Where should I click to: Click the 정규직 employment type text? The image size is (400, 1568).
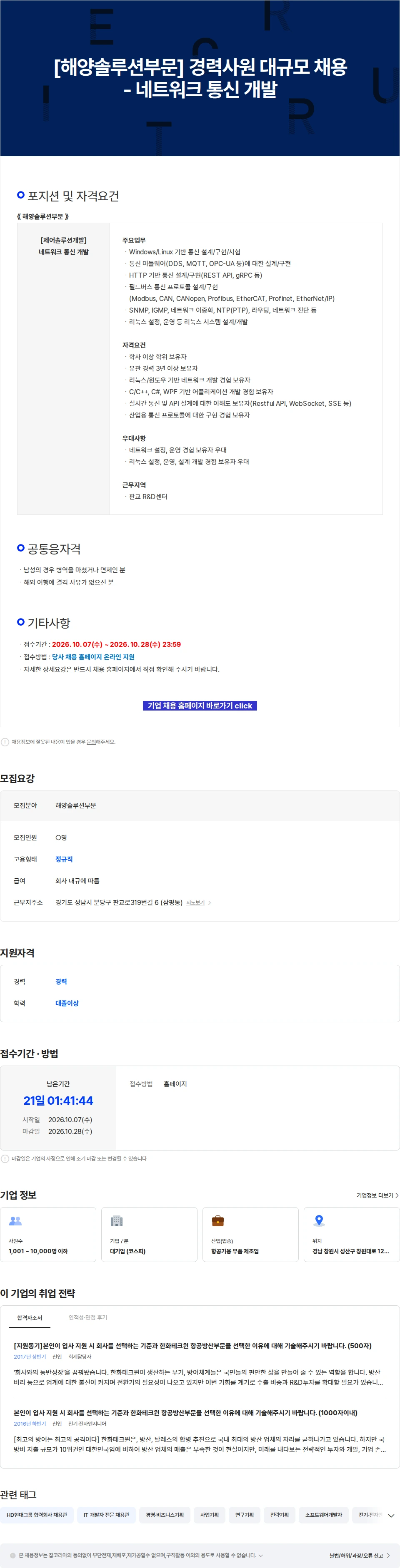tap(64, 859)
